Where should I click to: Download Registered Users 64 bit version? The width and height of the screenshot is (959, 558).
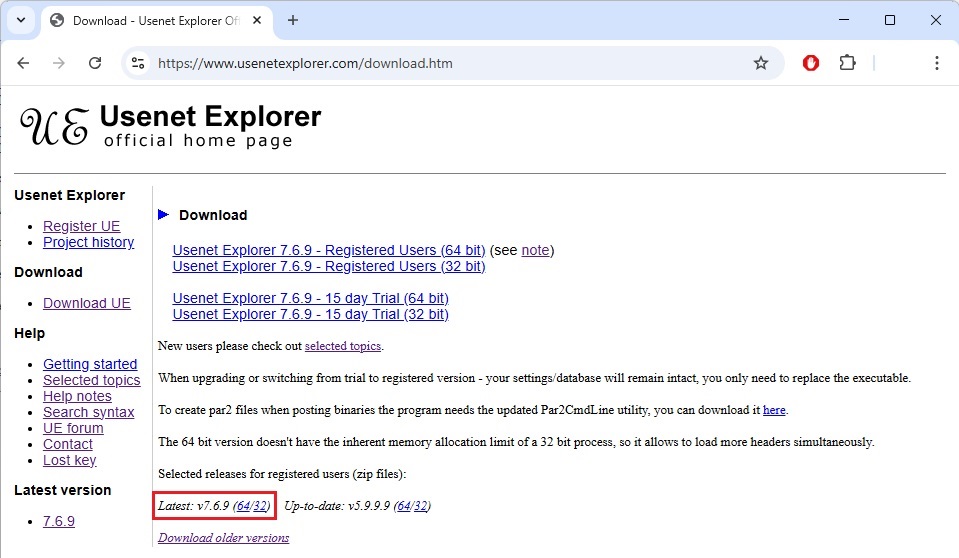click(x=328, y=250)
